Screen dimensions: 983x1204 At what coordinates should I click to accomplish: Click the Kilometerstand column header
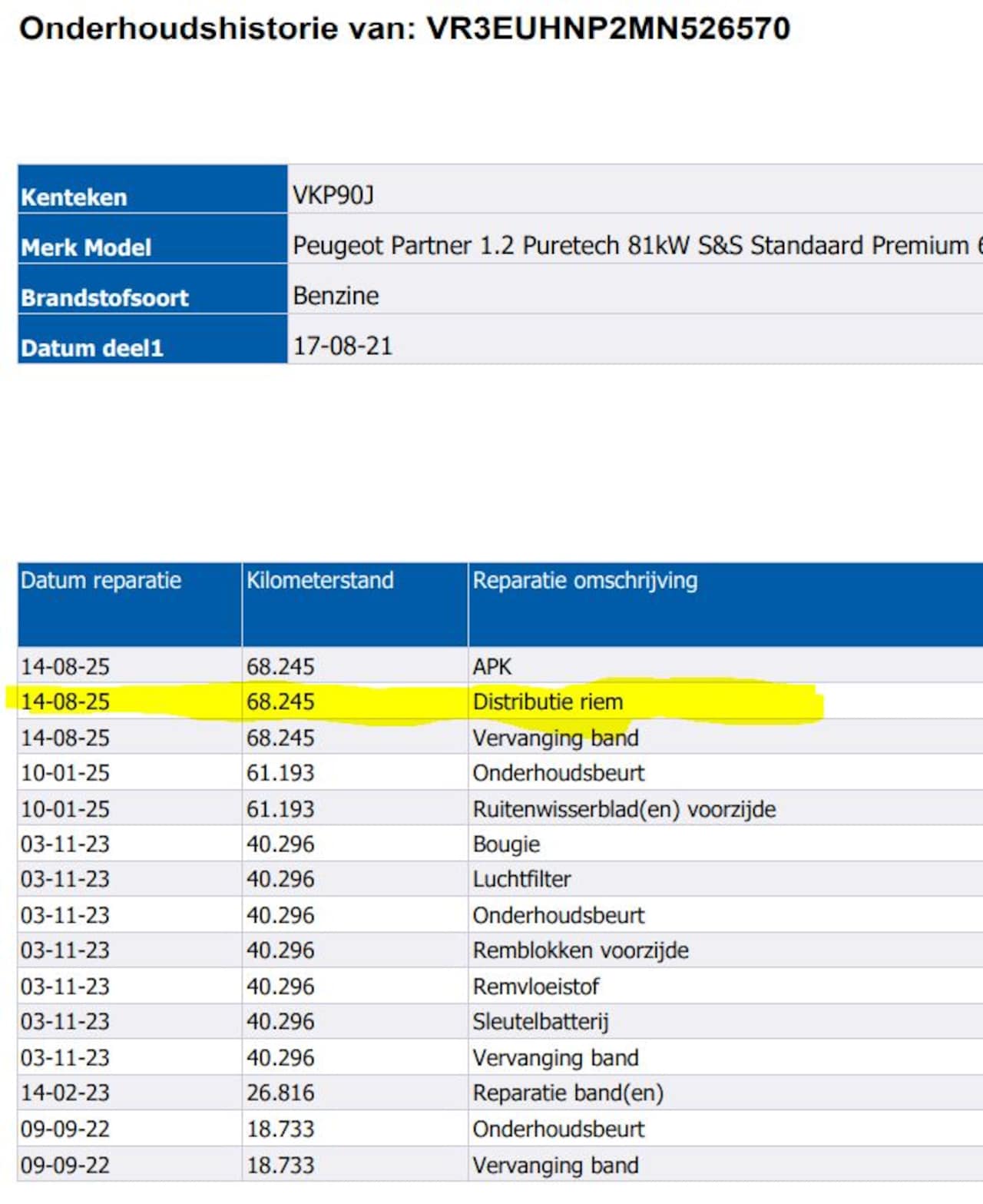[319, 580]
